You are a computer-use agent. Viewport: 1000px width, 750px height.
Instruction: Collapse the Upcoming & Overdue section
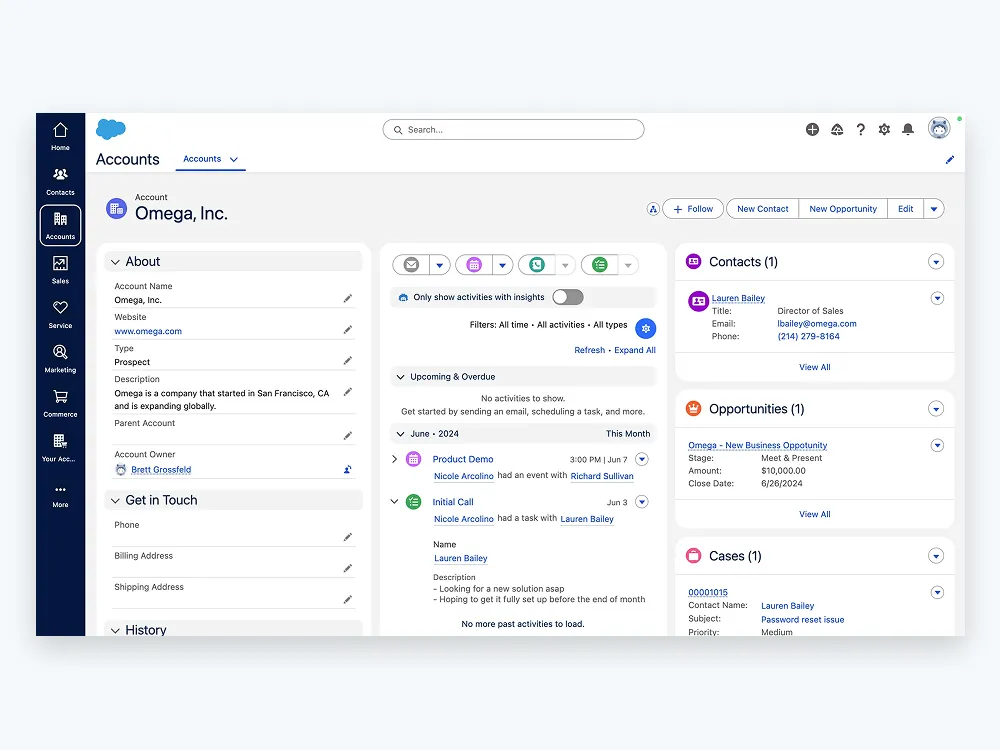[400, 377]
